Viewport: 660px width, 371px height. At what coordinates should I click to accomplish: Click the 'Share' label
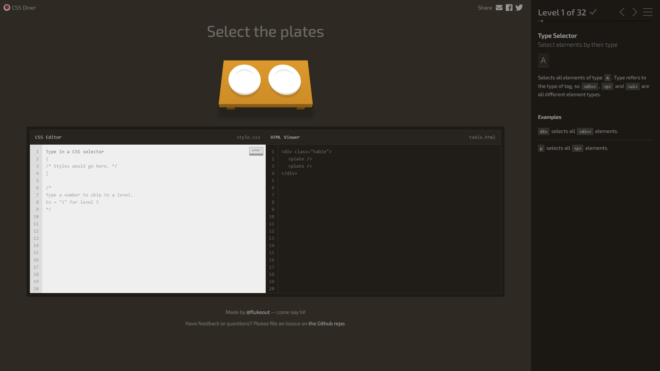(x=485, y=8)
